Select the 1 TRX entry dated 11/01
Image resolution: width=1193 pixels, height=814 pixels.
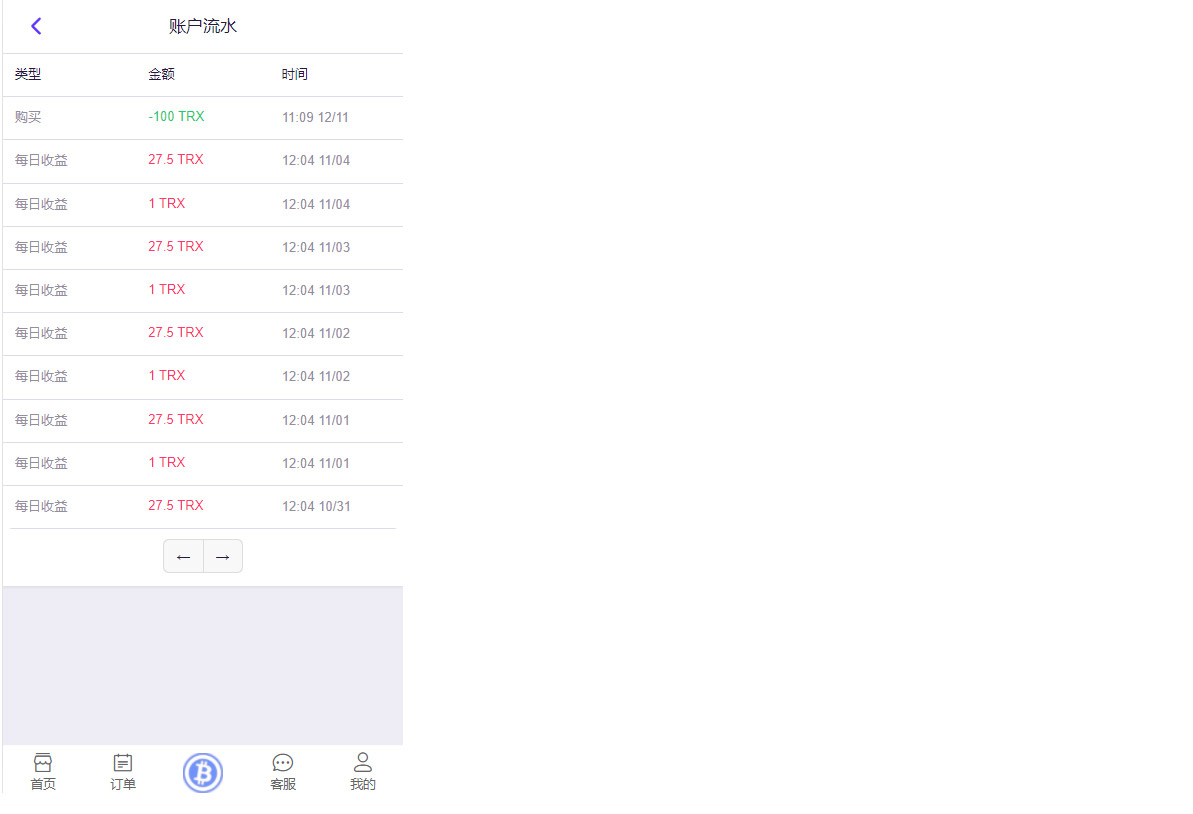tap(202, 464)
